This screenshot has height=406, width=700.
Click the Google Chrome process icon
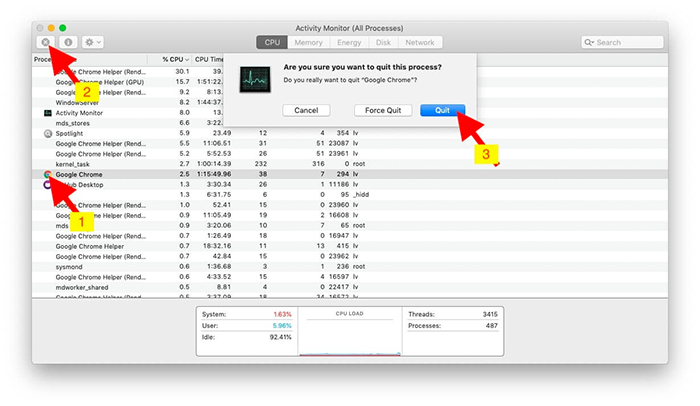tap(48, 175)
